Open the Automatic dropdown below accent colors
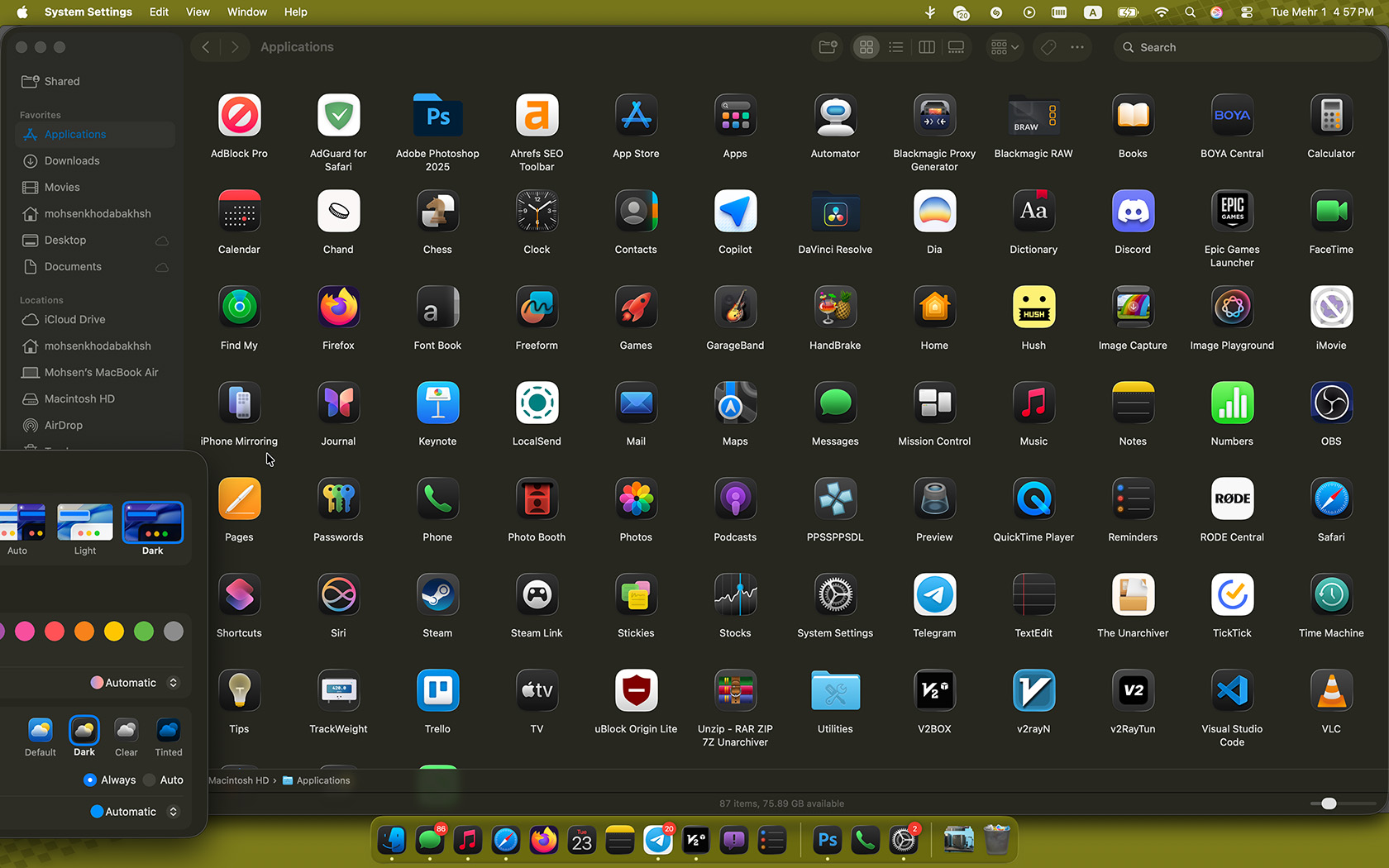This screenshot has width=1389, height=868. click(135, 683)
